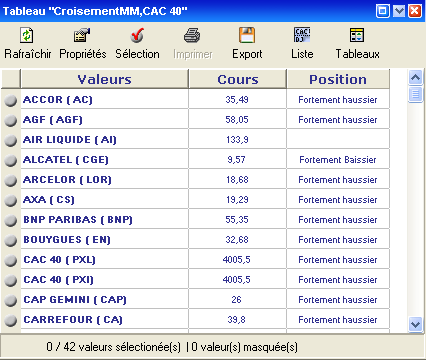Sort by the Position column header
Viewport: 426px width, 360px height.
click(x=338, y=79)
